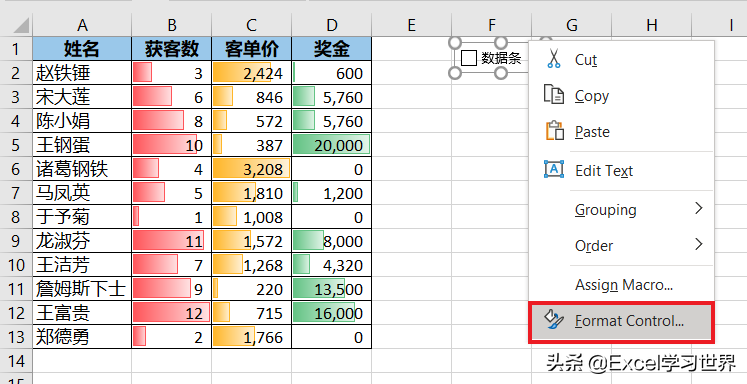This screenshot has height=384, width=747.
Task: Expand the Grouping submenu arrow
Action: (x=698, y=208)
